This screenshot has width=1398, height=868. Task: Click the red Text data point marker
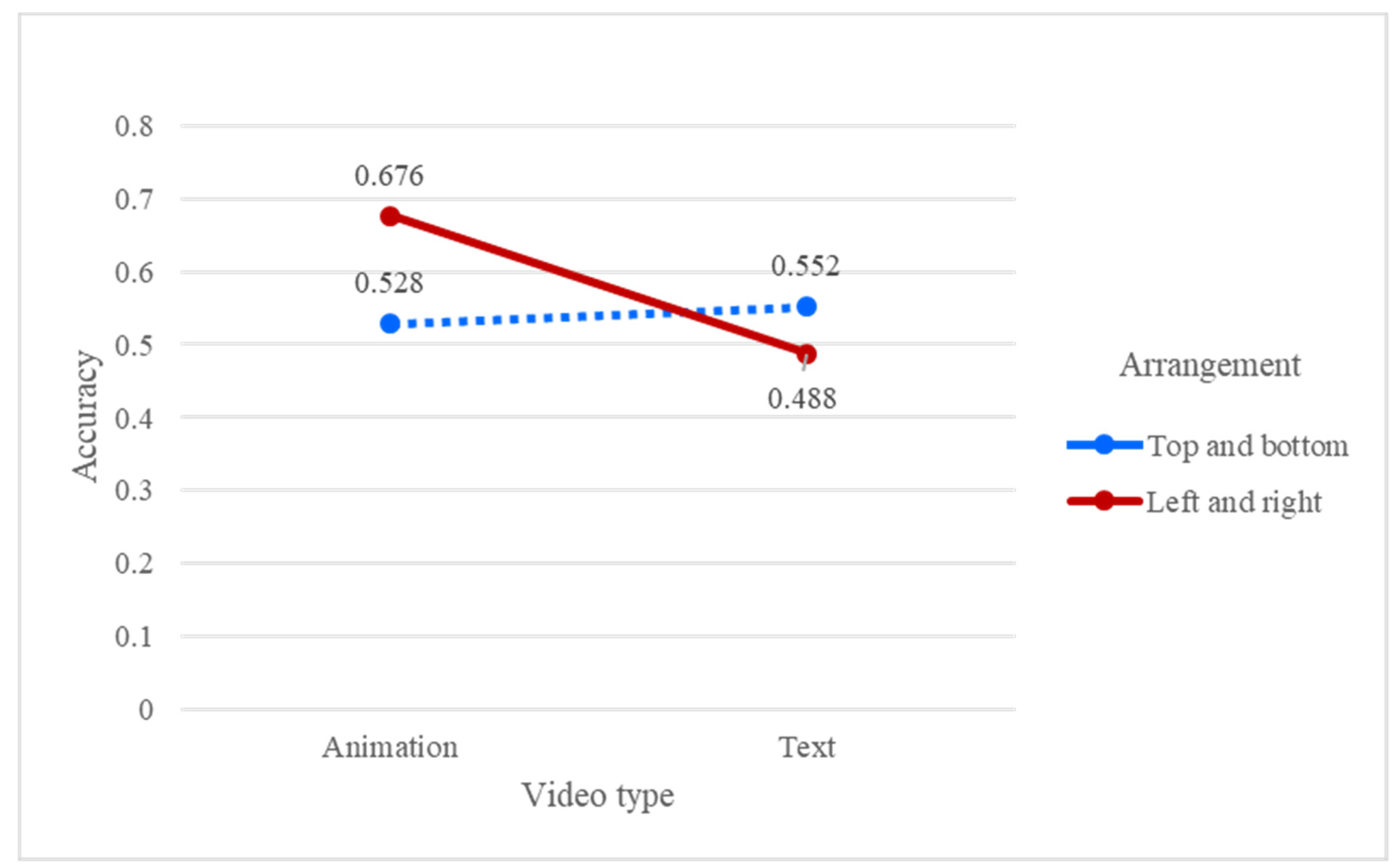807,354
